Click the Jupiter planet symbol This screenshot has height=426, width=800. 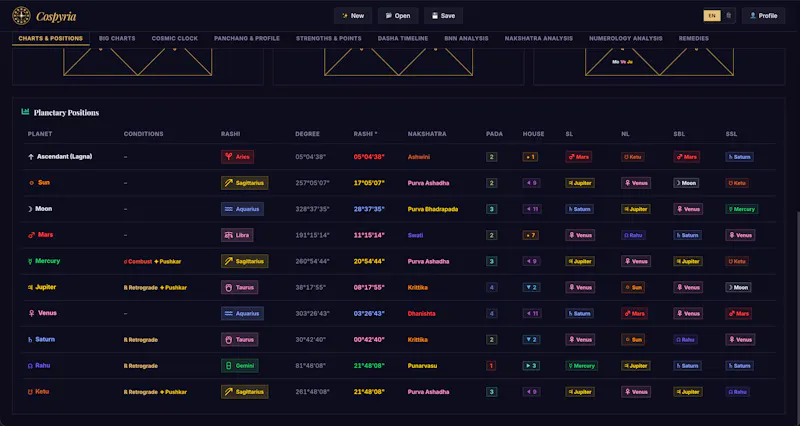31,287
